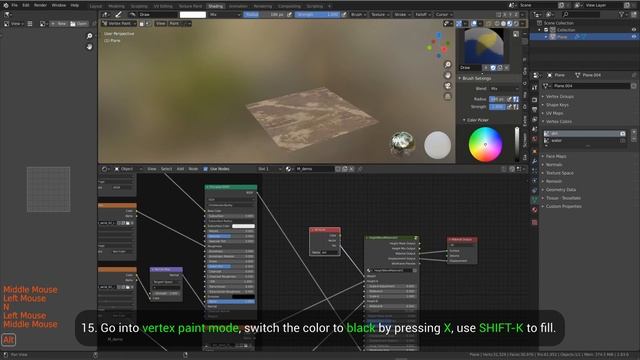Click New button in image editor
640x360 pixels.
59,24
